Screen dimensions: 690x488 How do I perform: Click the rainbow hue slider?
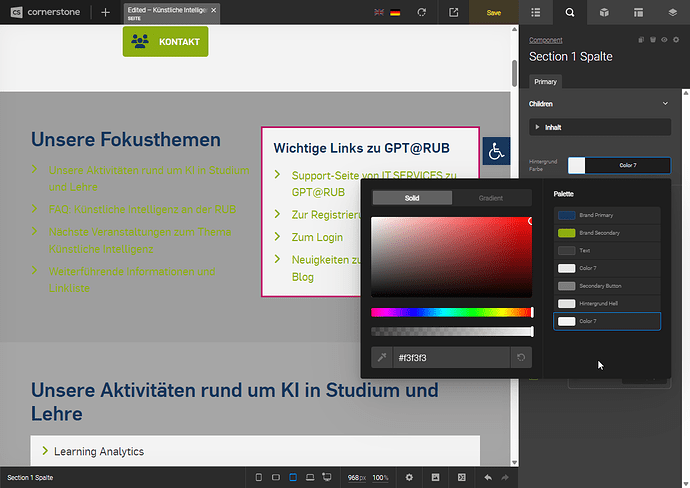click(x=451, y=312)
